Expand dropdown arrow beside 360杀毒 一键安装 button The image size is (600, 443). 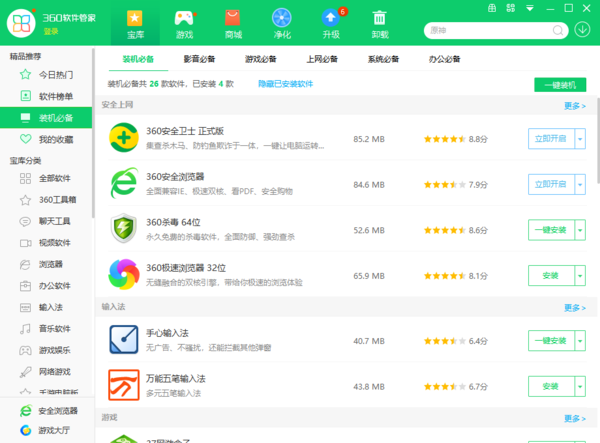(580, 230)
